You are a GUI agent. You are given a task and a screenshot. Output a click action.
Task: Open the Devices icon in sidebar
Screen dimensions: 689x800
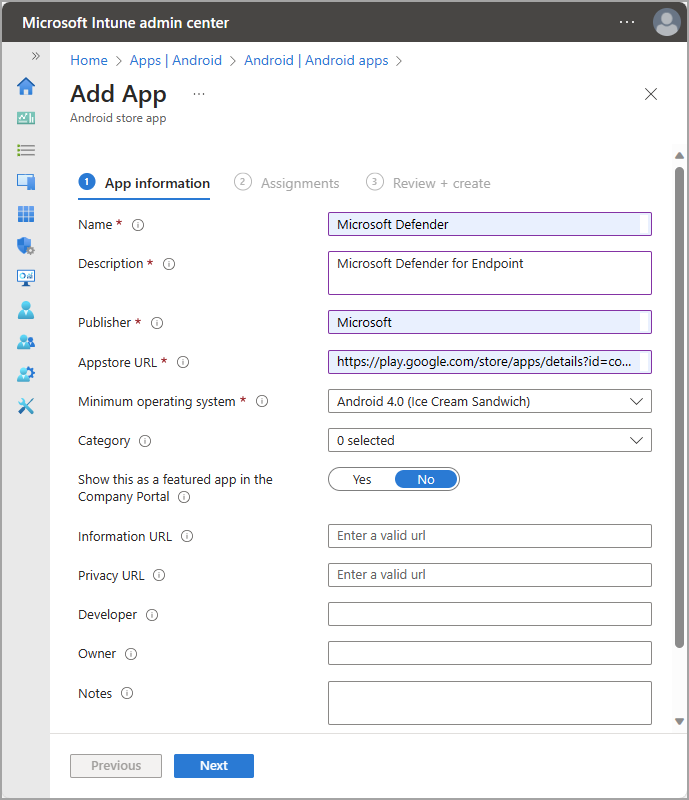pyautogui.click(x=26, y=182)
